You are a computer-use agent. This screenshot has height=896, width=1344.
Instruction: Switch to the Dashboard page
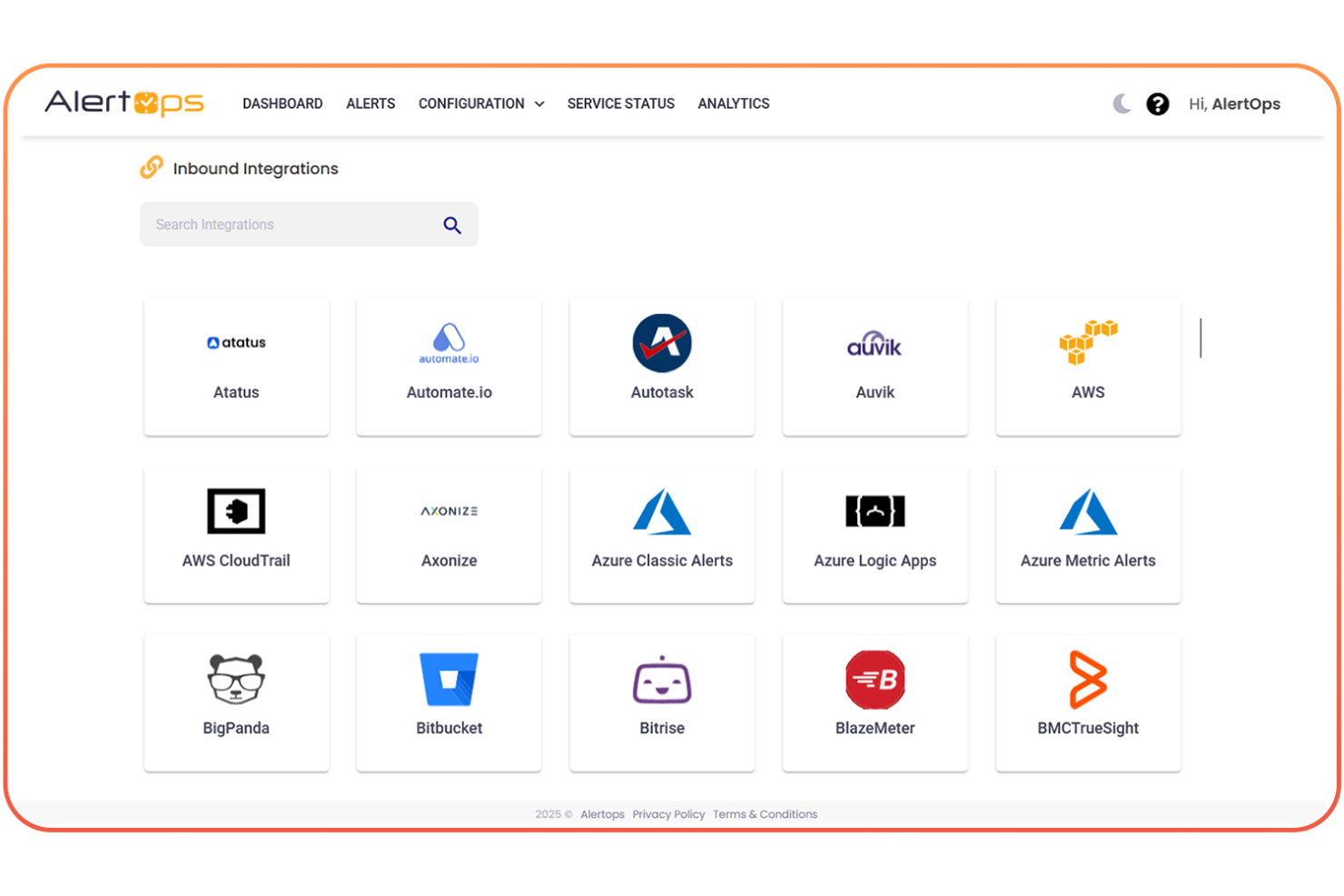pos(282,103)
